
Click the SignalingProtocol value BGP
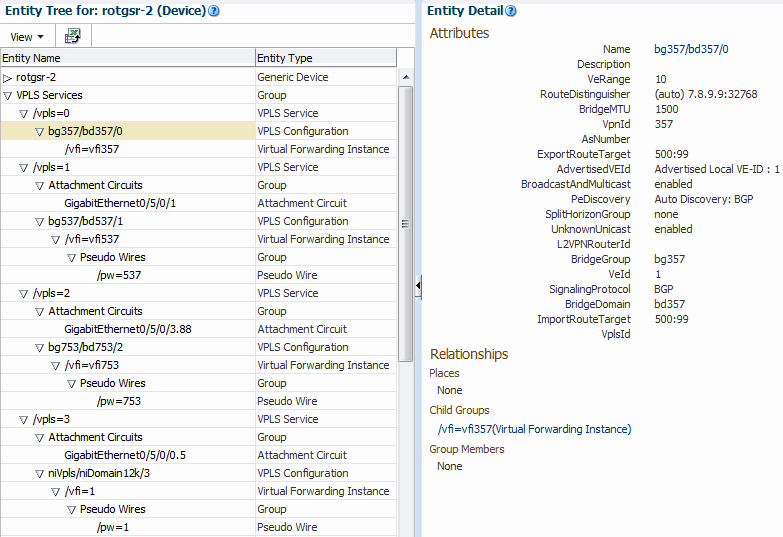664,289
